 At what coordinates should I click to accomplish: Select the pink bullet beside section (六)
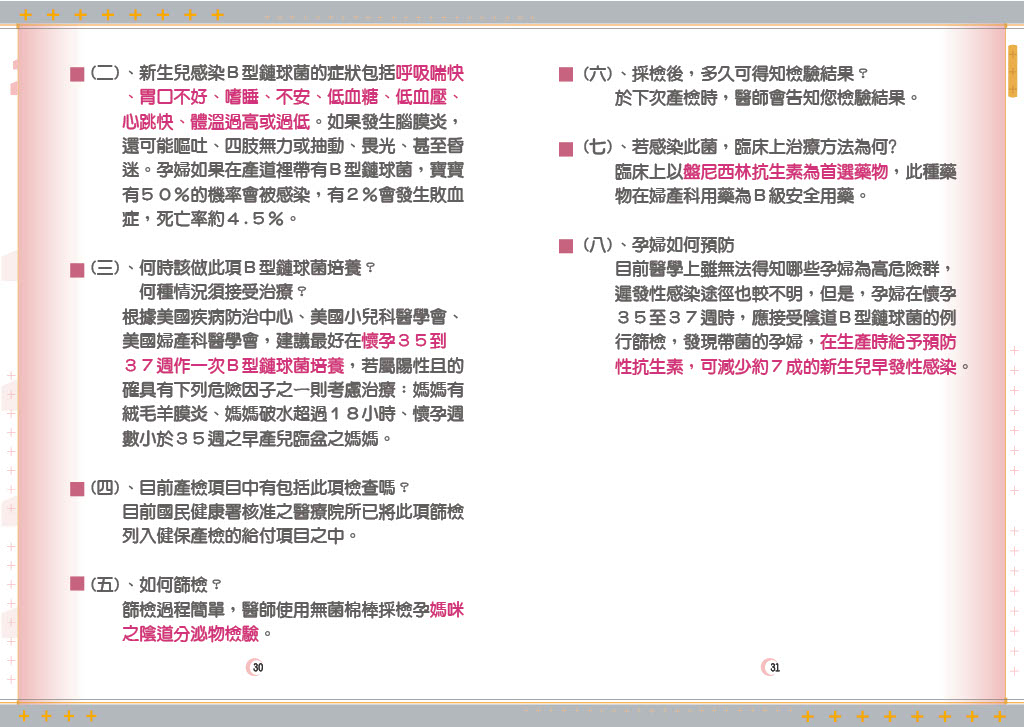[x=566, y=76]
